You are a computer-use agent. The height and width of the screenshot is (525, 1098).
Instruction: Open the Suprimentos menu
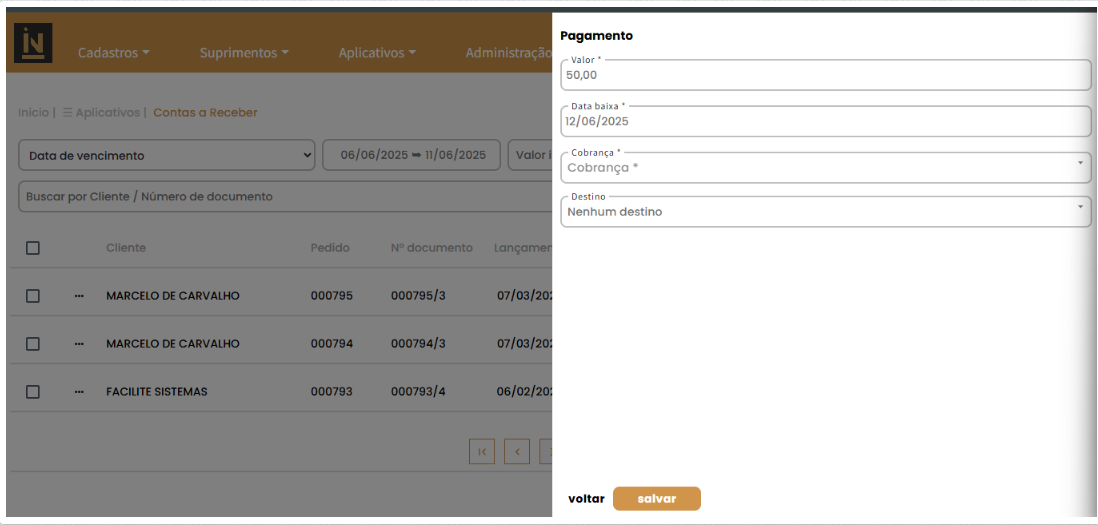click(244, 52)
